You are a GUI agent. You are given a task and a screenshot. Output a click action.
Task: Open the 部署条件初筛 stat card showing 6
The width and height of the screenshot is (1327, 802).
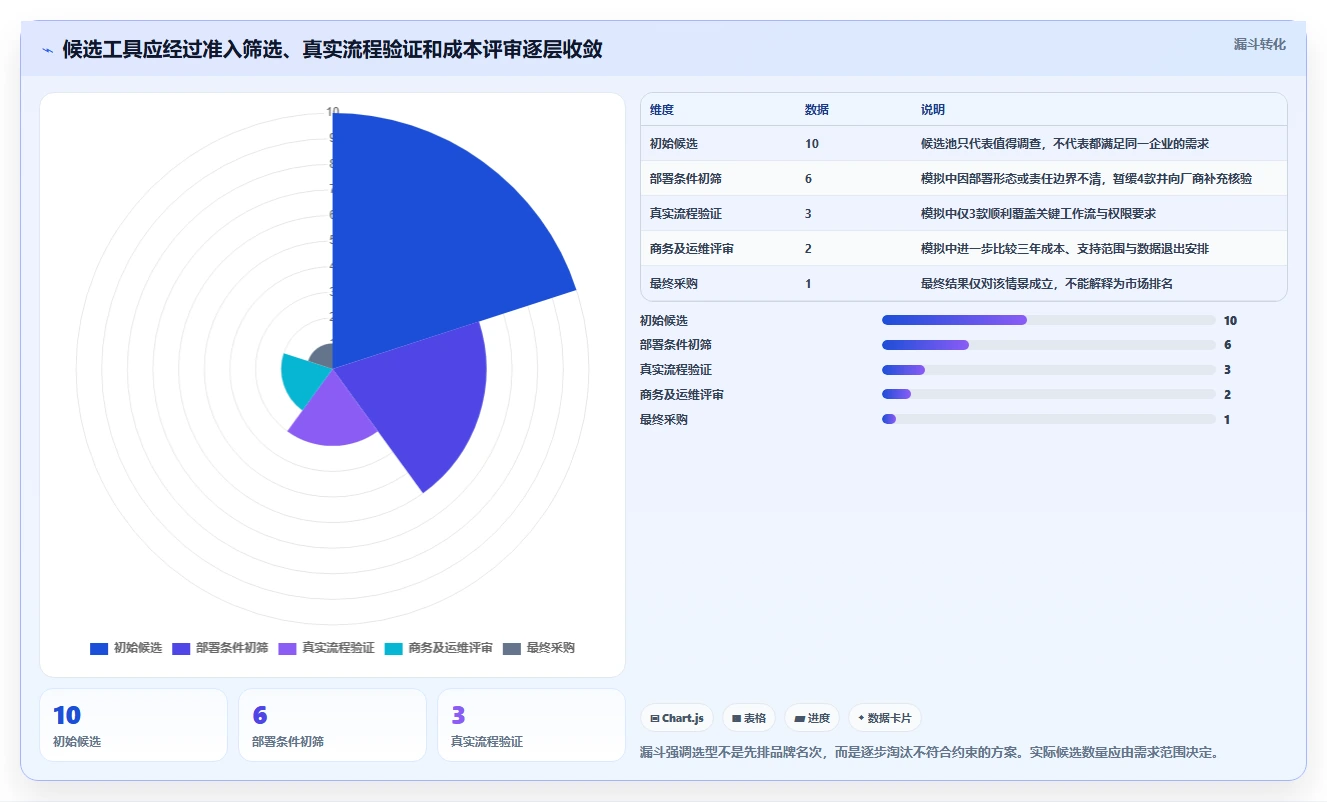(x=333, y=725)
